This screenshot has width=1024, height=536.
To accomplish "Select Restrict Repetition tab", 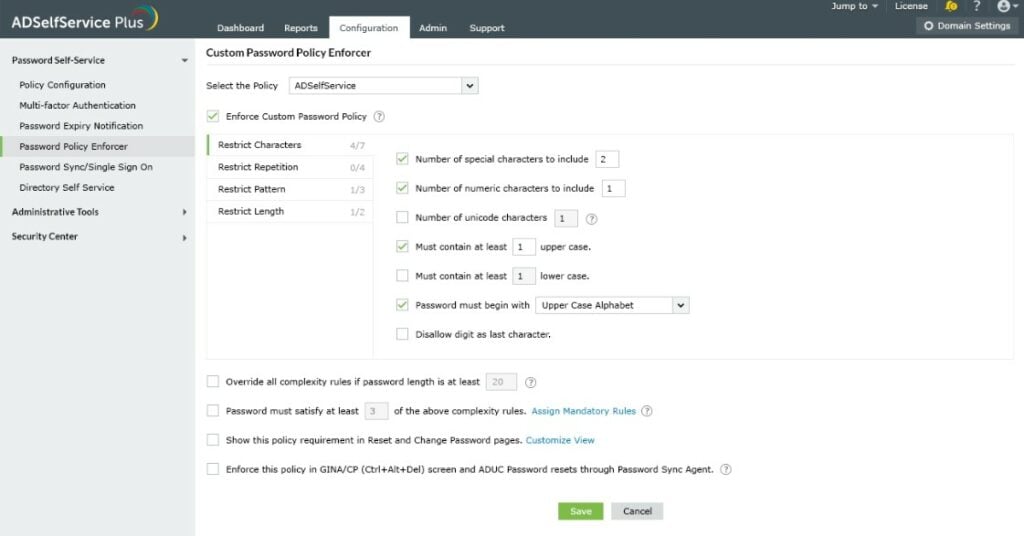I will pyautogui.click(x=290, y=167).
